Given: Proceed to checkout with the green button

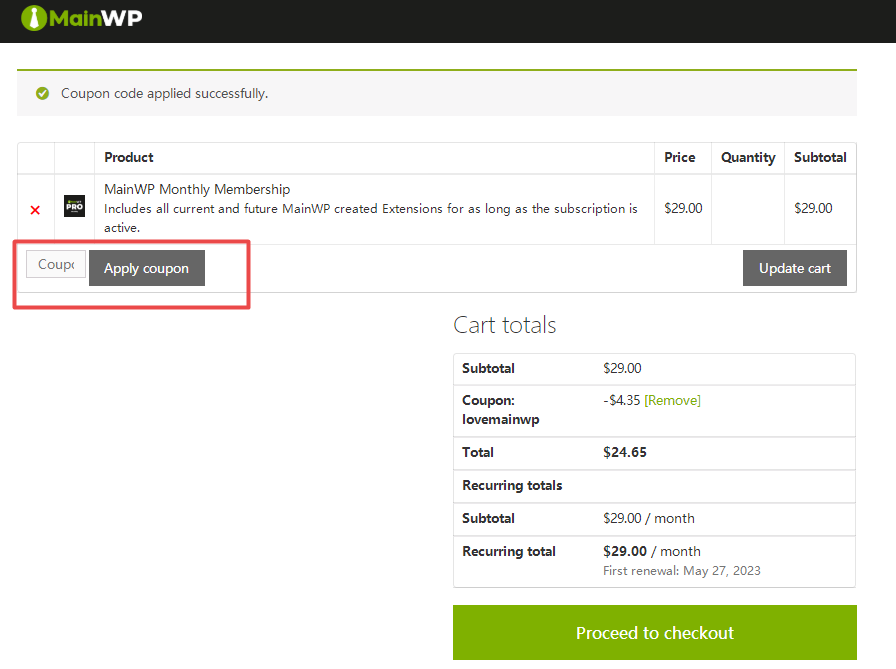Looking at the screenshot, I should coord(654,633).
